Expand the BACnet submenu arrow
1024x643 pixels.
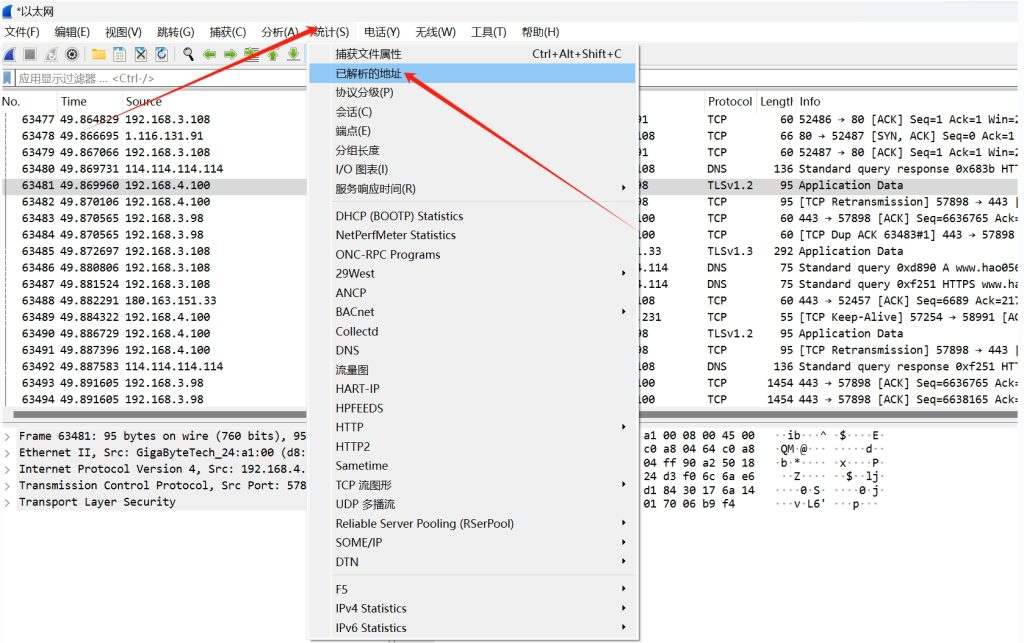tap(624, 312)
